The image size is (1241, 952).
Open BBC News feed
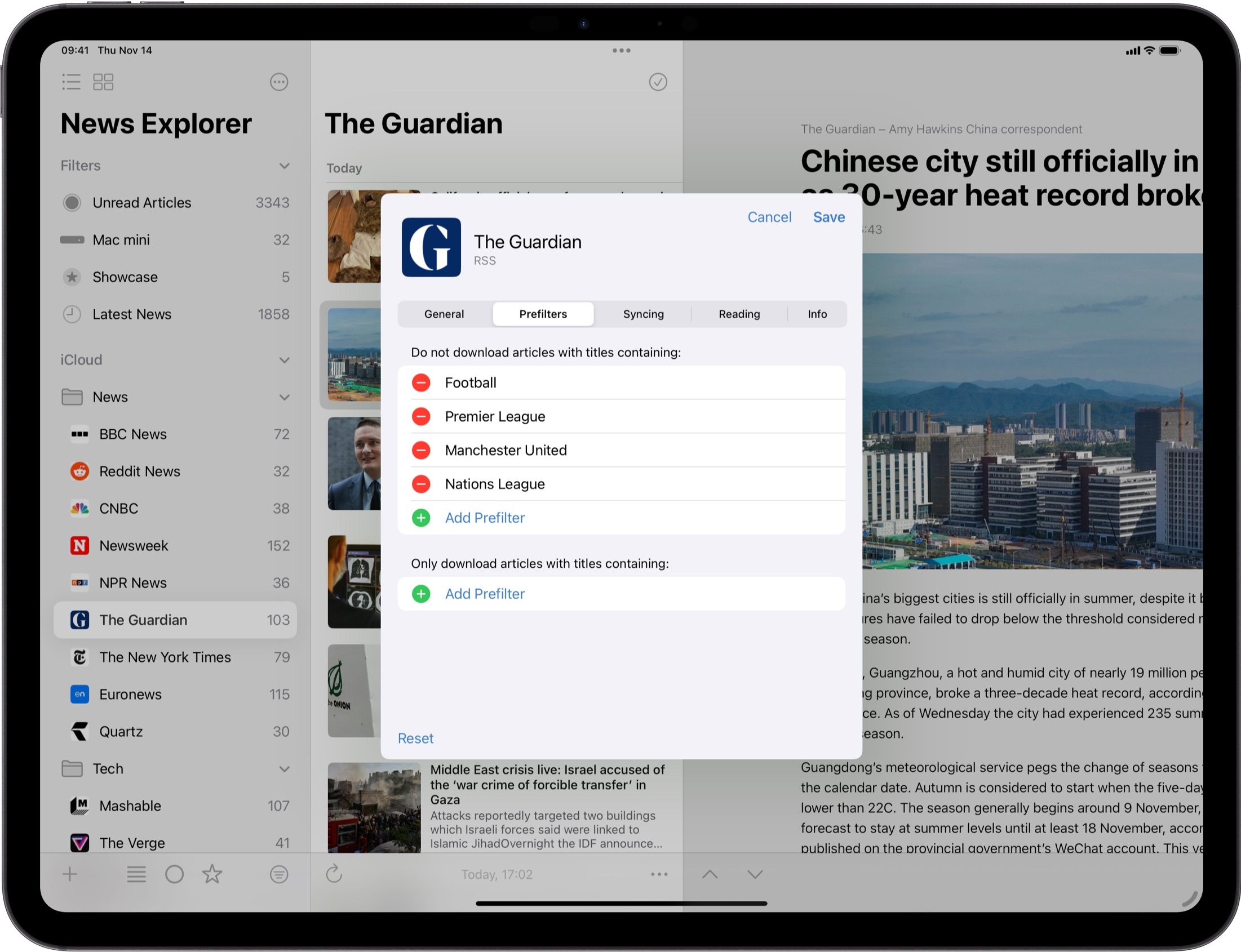click(x=176, y=434)
